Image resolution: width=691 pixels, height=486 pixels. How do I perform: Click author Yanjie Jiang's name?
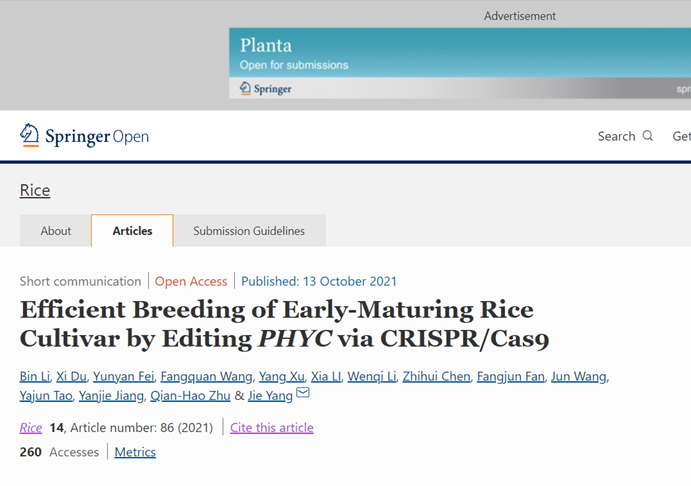coord(111,396)
